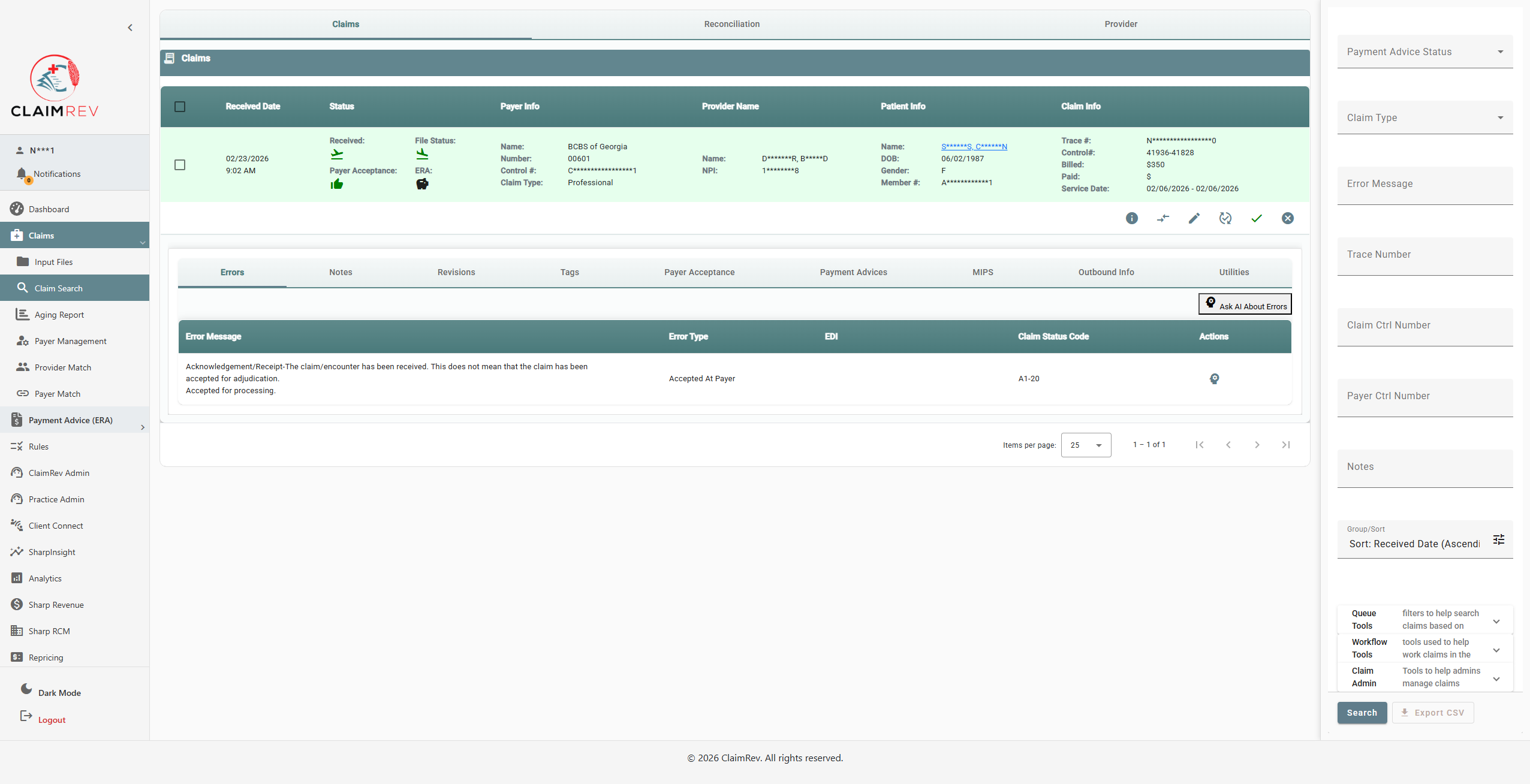Image resolution: width=1530 pixels, height=784 pixels.
Task: Open the Payment Advice Status dropdown
Action: [1424, 52]
